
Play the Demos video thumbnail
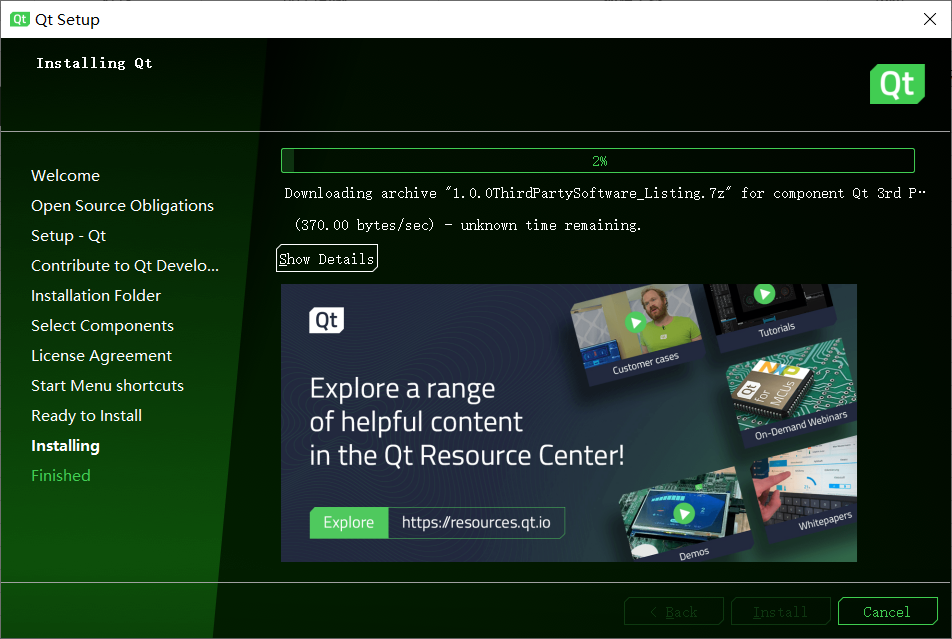coord(684,514)
